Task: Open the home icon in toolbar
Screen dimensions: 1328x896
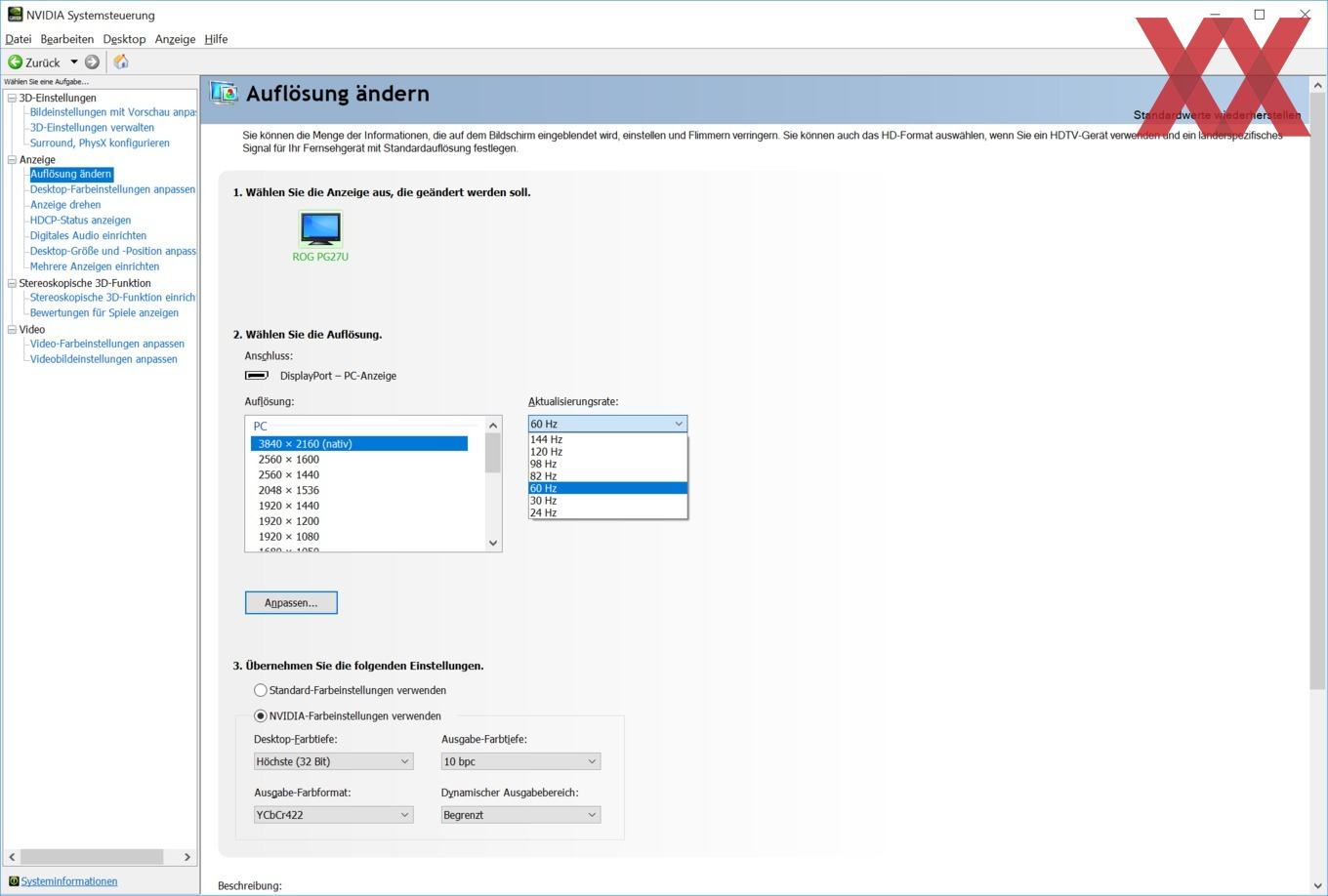Action: pos(121,61)
